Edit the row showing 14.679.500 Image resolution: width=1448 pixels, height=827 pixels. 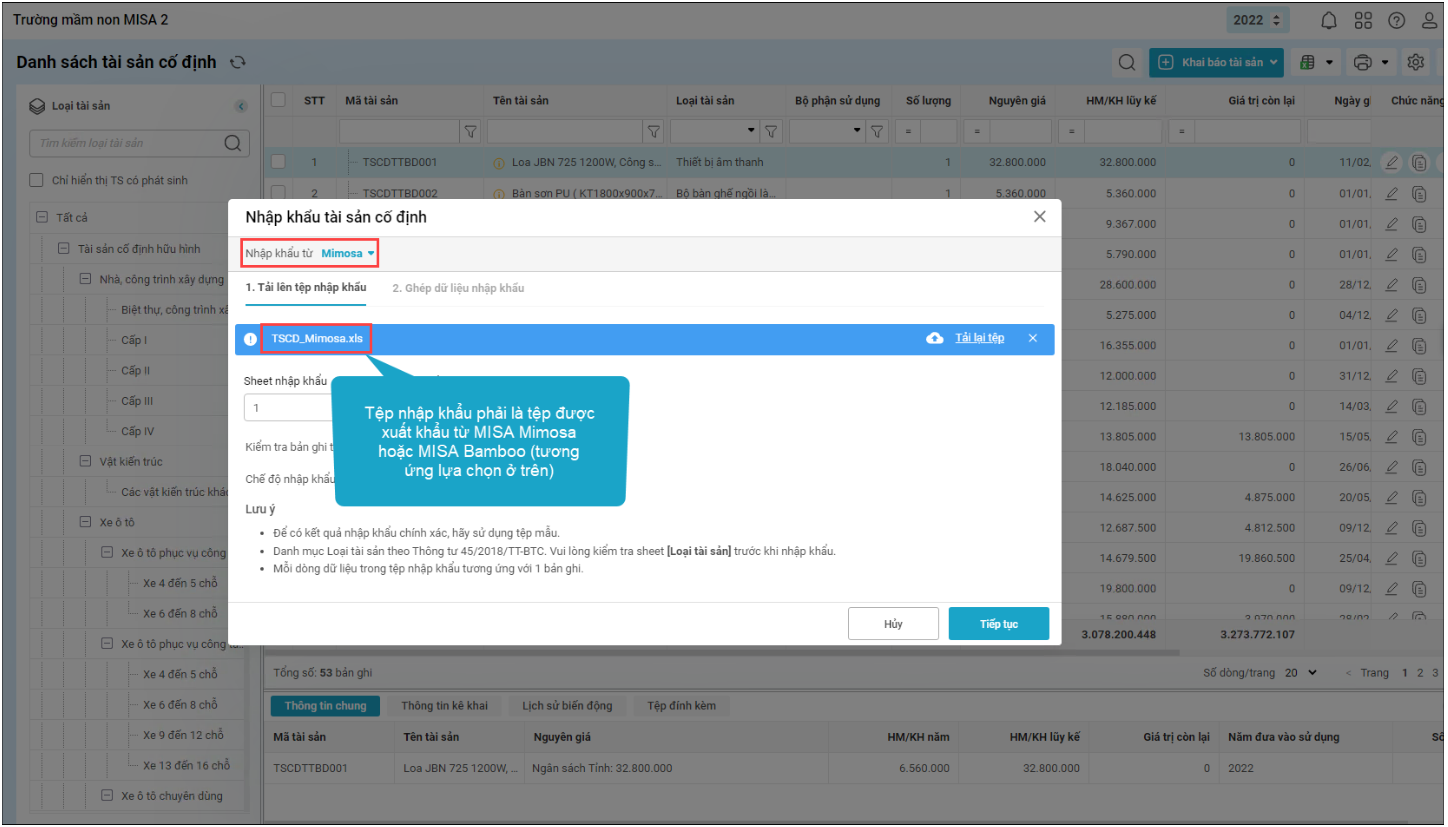tap(1391, 558)
